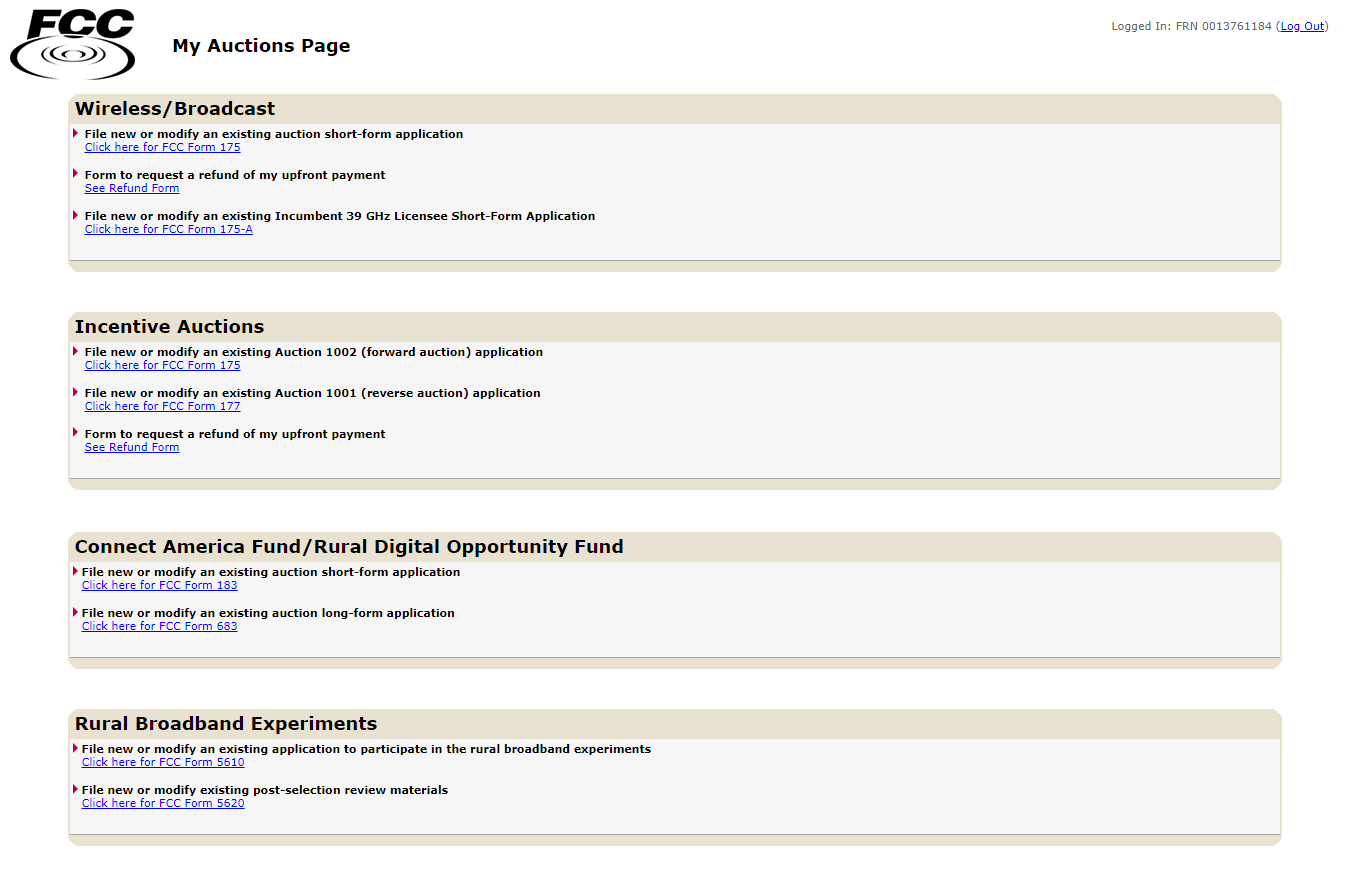
Task: Click red arrow beside auction long-form application
Action: tap(75, 612)
